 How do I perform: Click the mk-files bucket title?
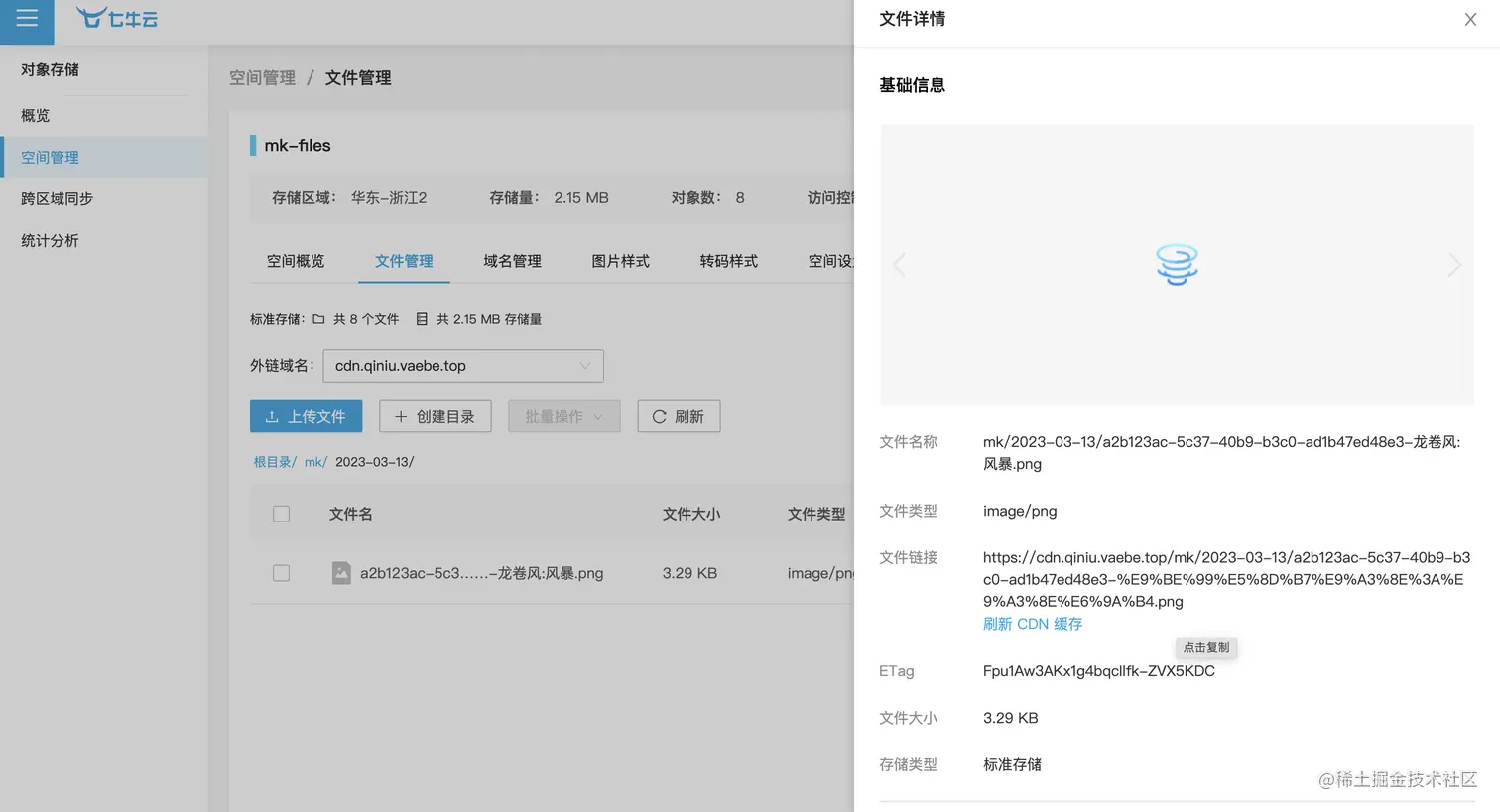tap(298, 145)
